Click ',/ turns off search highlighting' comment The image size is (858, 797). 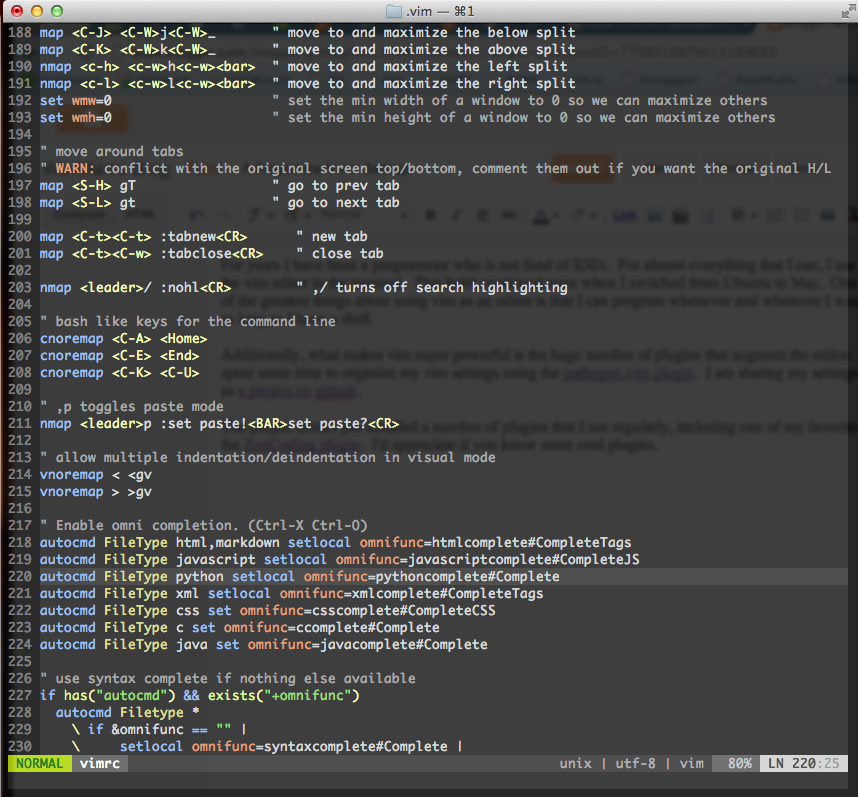point(440,287)
